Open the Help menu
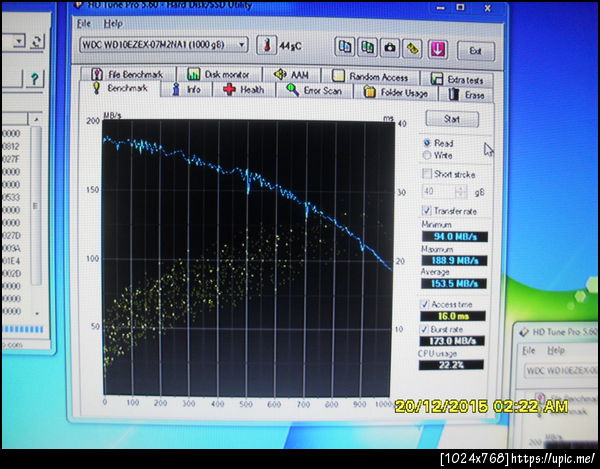 pos(113,24)
